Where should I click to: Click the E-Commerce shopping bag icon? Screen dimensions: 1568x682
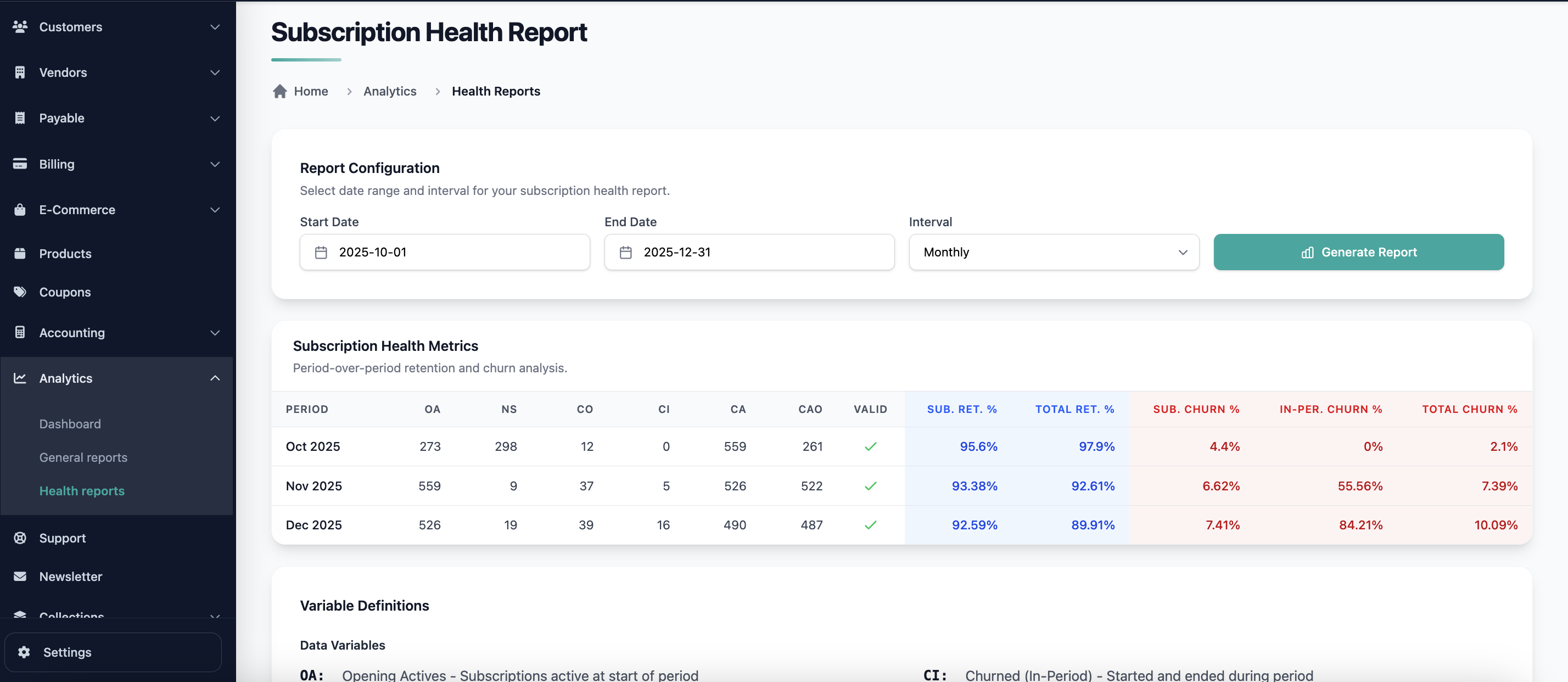20,209
